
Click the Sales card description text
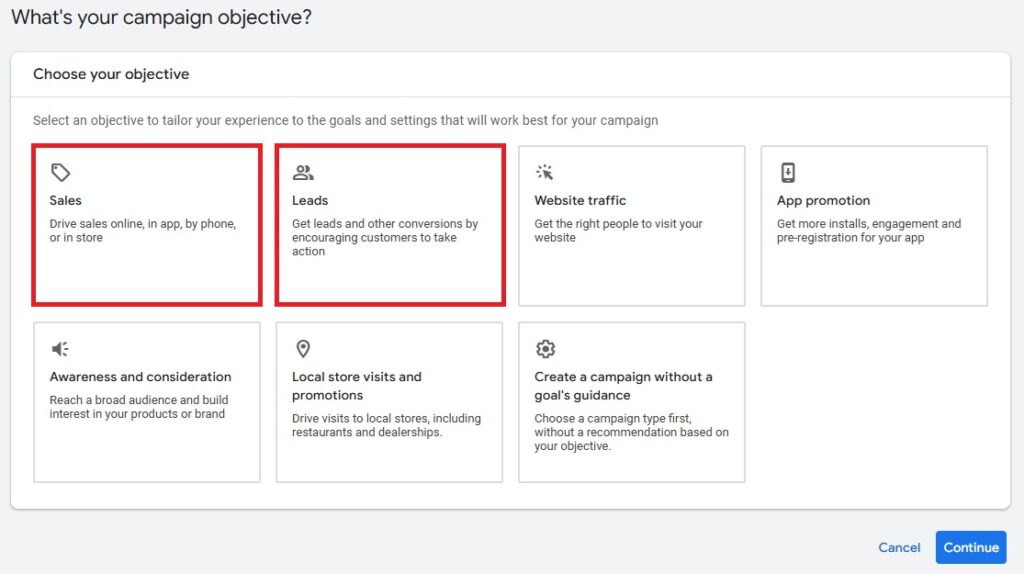coord(142,231)
